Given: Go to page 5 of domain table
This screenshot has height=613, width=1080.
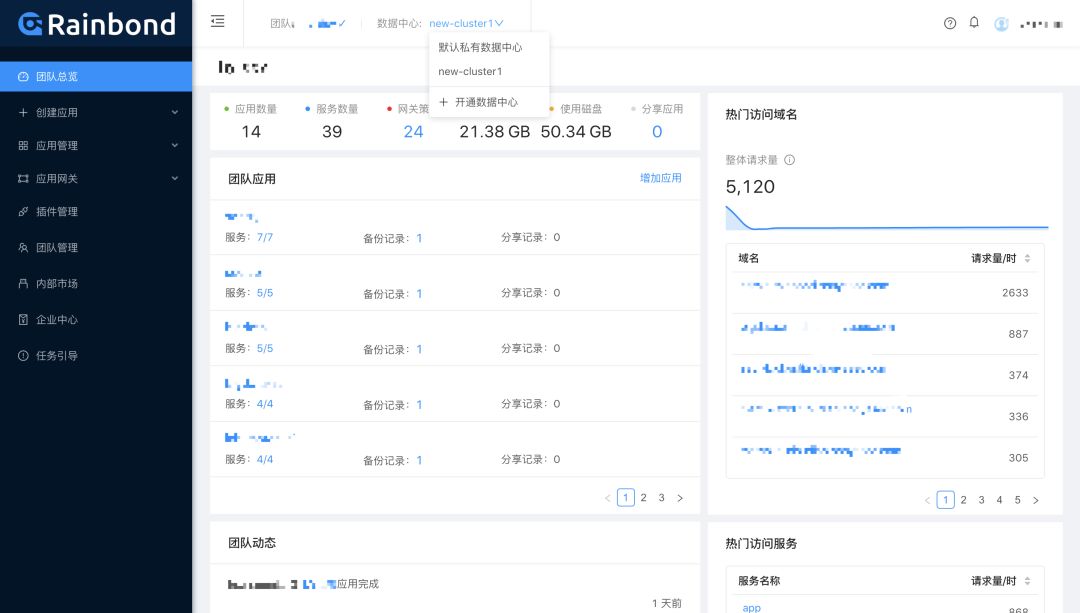Looking at the screenshot, I should coord(1017,500).
